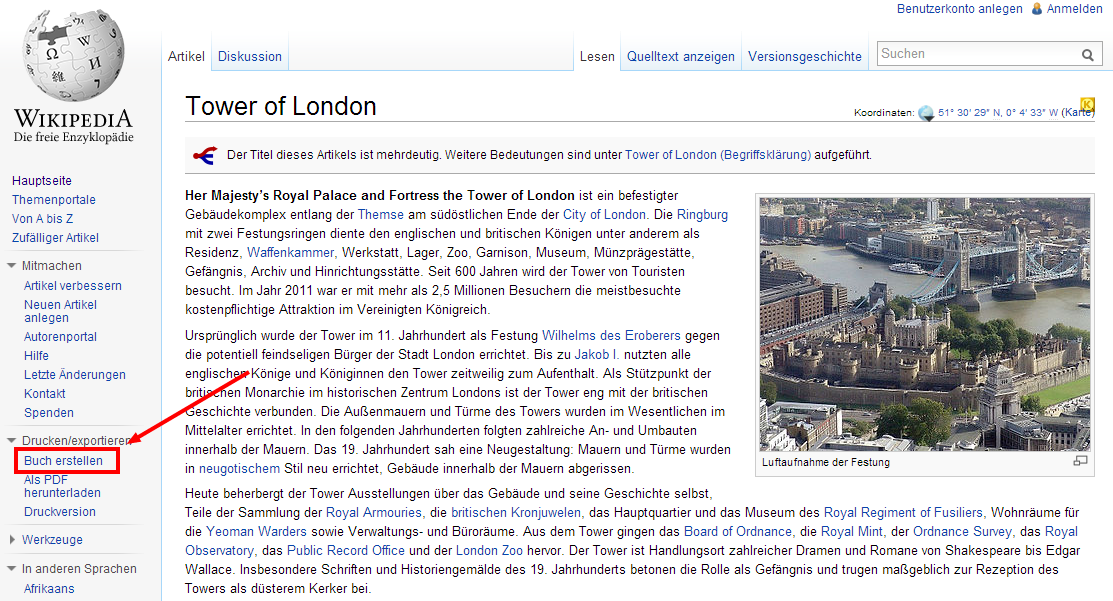Open Zufälliger Artikel

point(55,238)
